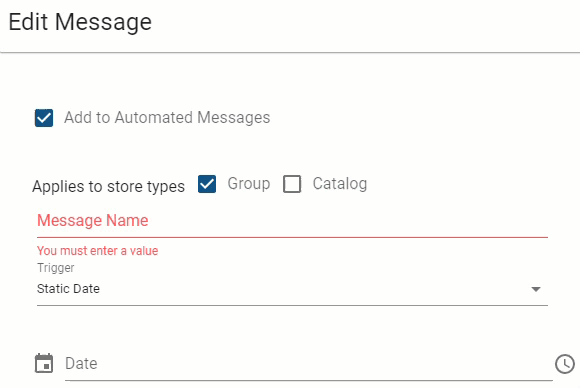Select the You must enter a value error
Screen dimensions: 580x388
[98, 251]
